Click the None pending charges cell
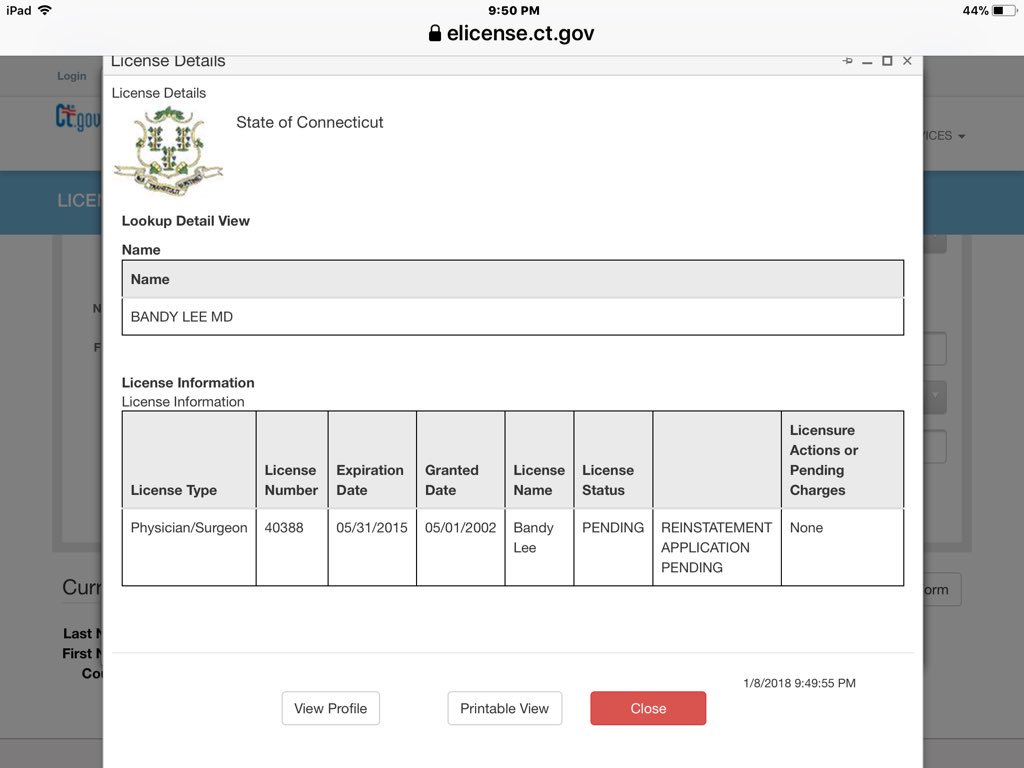1024x768 pixels. tap(842, 547)
